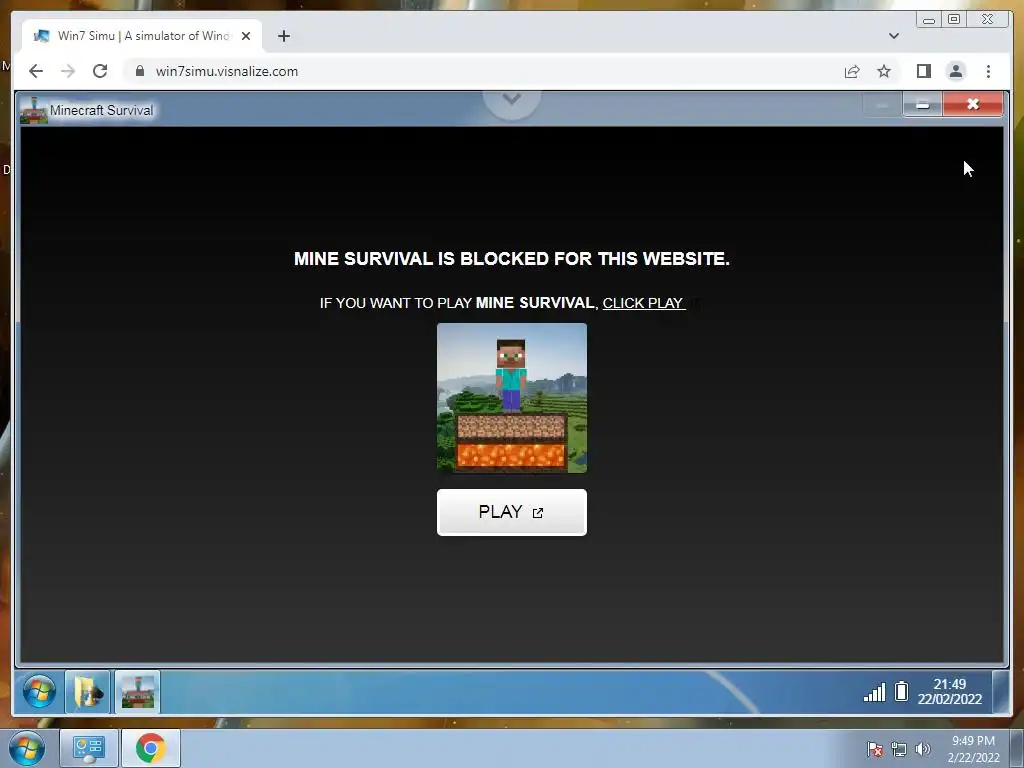This screenshot has width=1024, height=768.
Task: Expand the tab search chevron
Action: pos(894,36)
